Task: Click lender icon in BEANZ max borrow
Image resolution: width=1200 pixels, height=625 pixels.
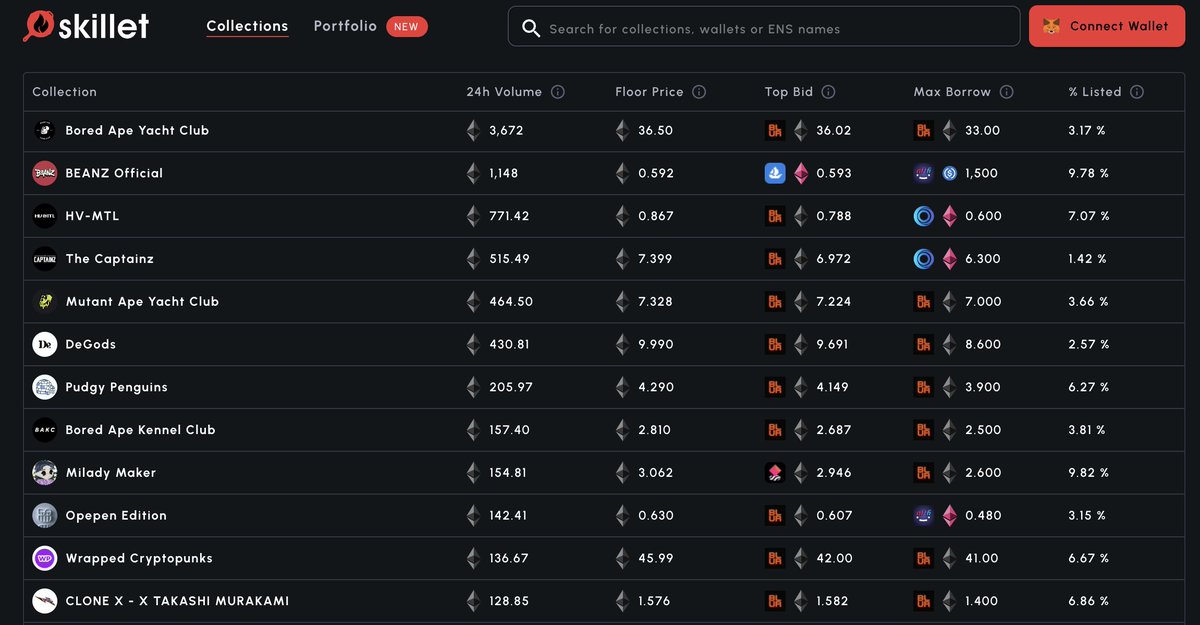Action: (x=924, y=173)
